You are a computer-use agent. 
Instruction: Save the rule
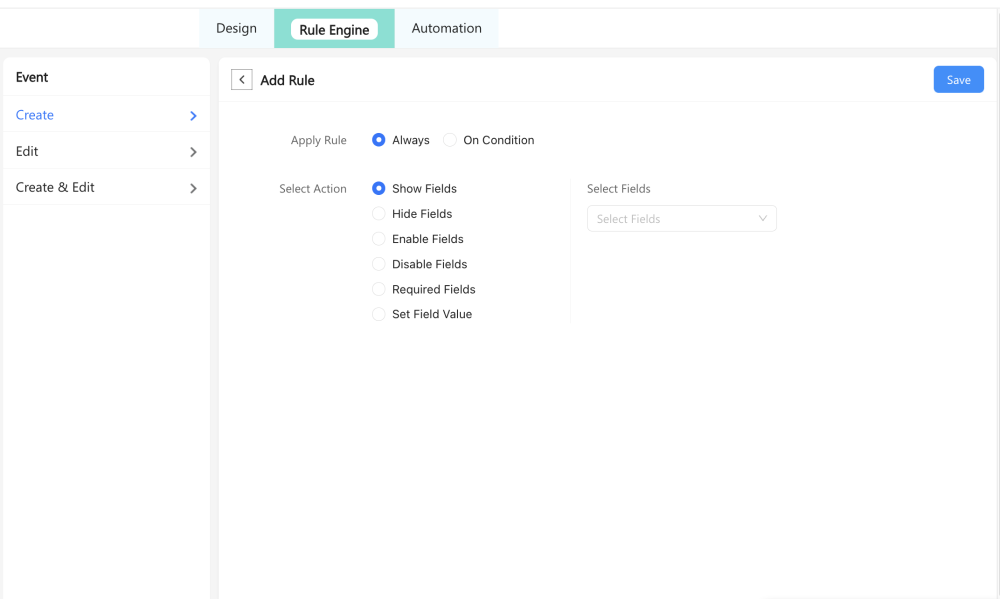tap(959, 80)
